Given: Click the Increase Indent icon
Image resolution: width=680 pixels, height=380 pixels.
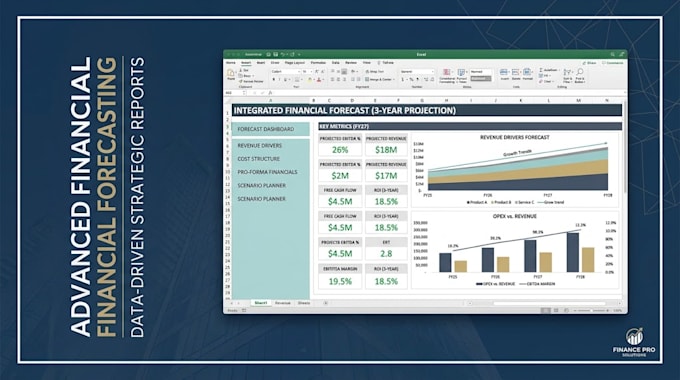Looking at the screenshot, I should [359, 79].
